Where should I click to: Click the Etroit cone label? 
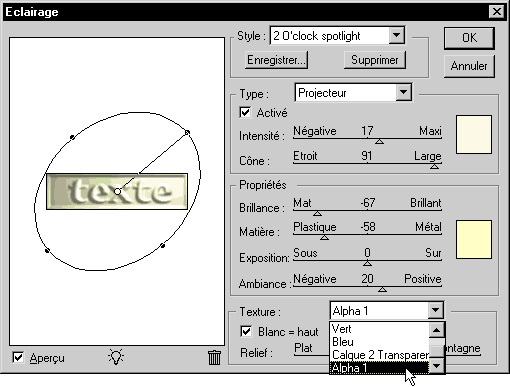click(305, 155)
